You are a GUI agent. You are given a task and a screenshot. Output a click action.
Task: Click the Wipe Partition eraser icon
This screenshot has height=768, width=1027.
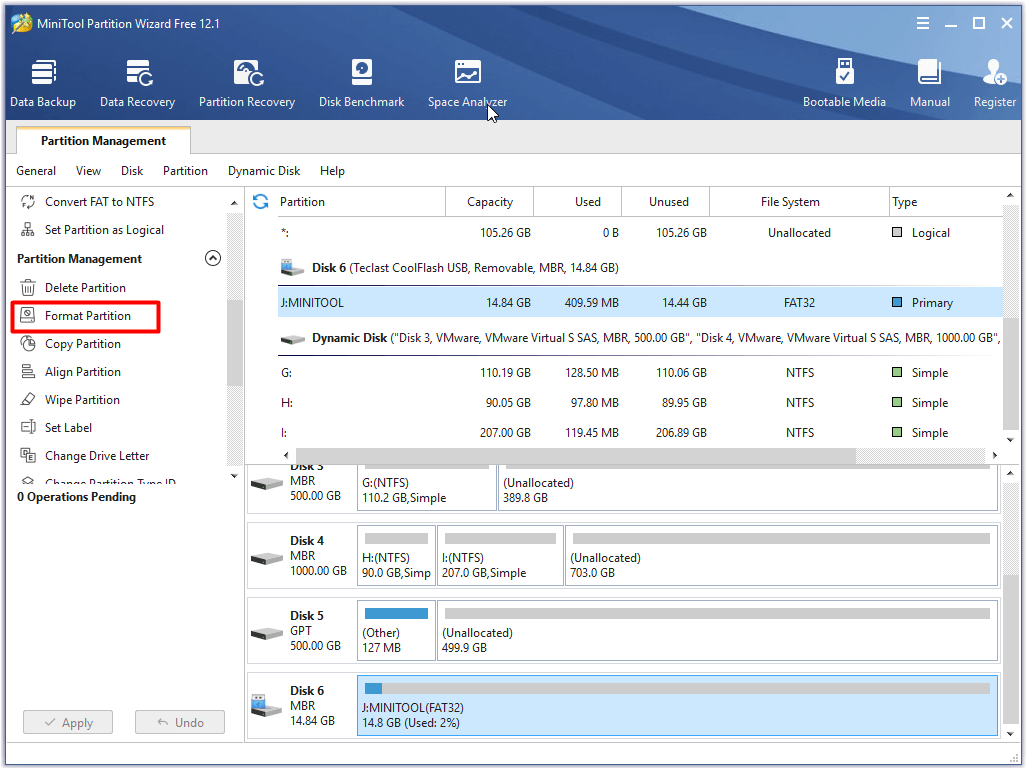pos(28,399)
